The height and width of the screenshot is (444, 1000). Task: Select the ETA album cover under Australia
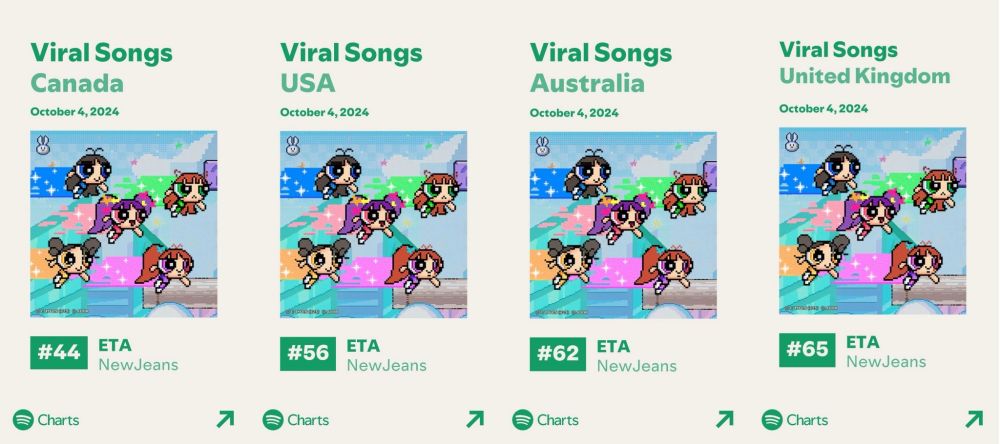click(623, 224)
